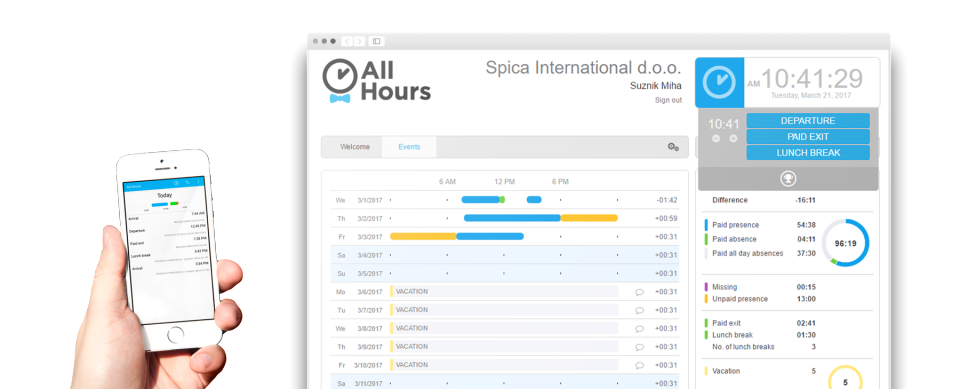
Task: Switch to the Welcome tab
Action: tap(355, 147)
